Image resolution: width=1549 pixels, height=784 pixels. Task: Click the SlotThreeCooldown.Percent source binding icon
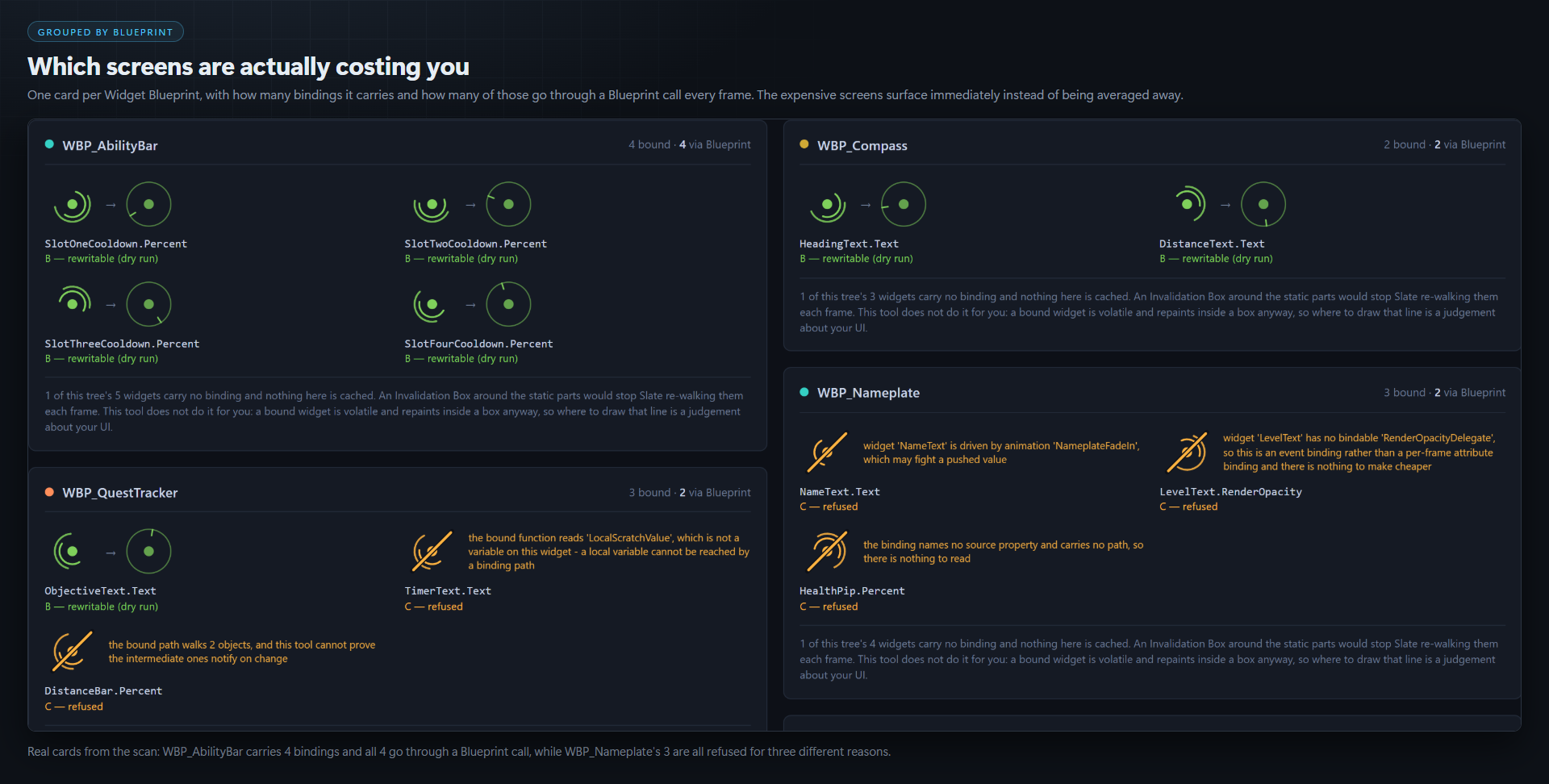72,304
